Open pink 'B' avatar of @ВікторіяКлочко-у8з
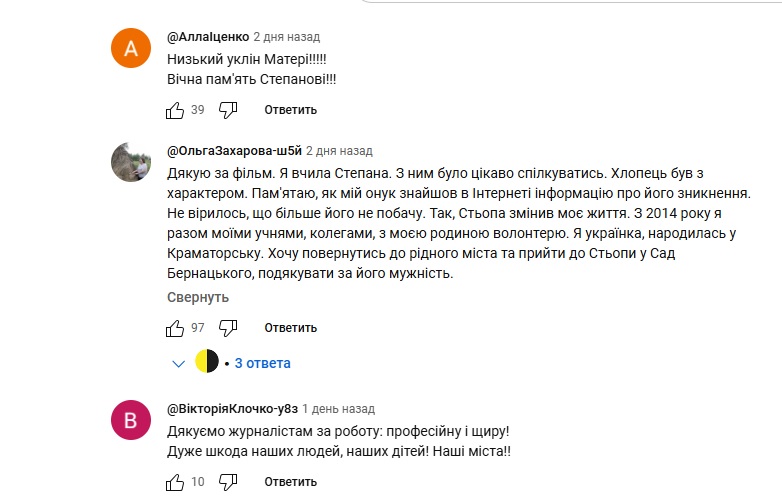This screenshot has width=782, height=500. (131, 420)
